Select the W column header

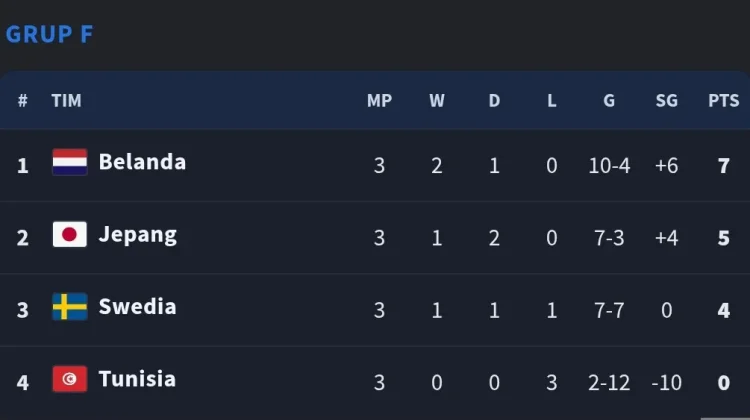[x=437, y=100]
